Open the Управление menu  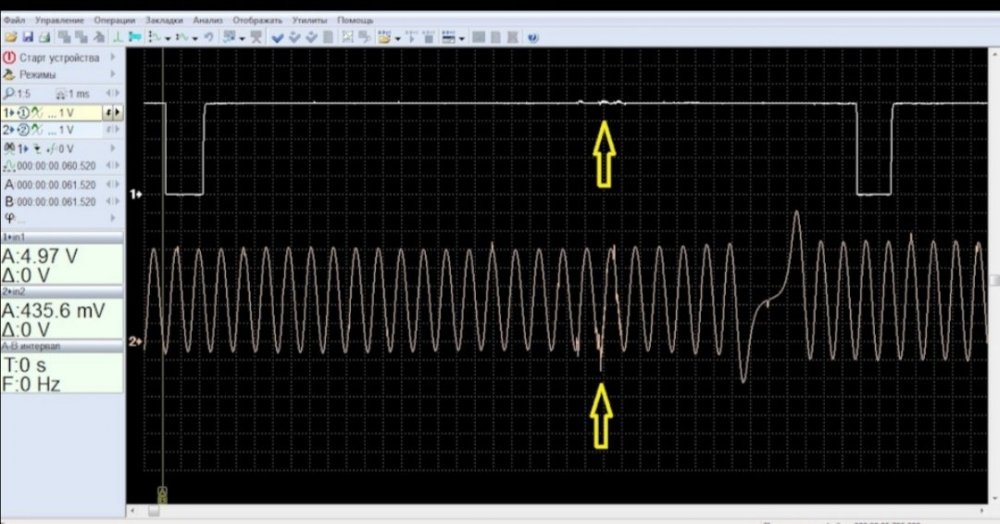[59, 20]
